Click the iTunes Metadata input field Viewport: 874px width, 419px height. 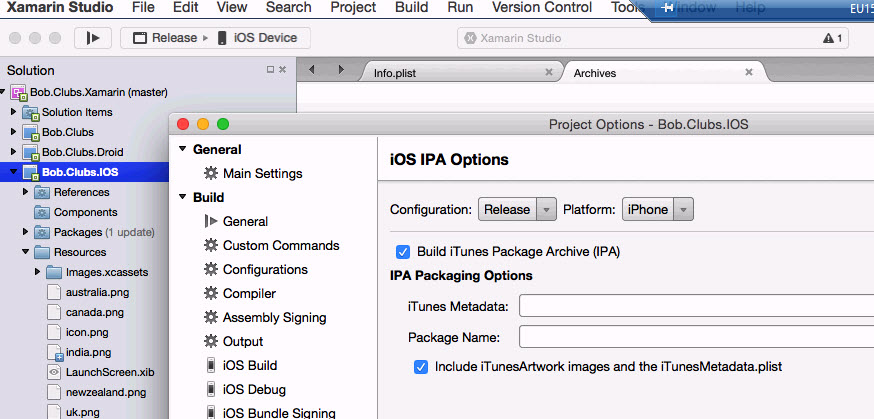tap(696, 306)
